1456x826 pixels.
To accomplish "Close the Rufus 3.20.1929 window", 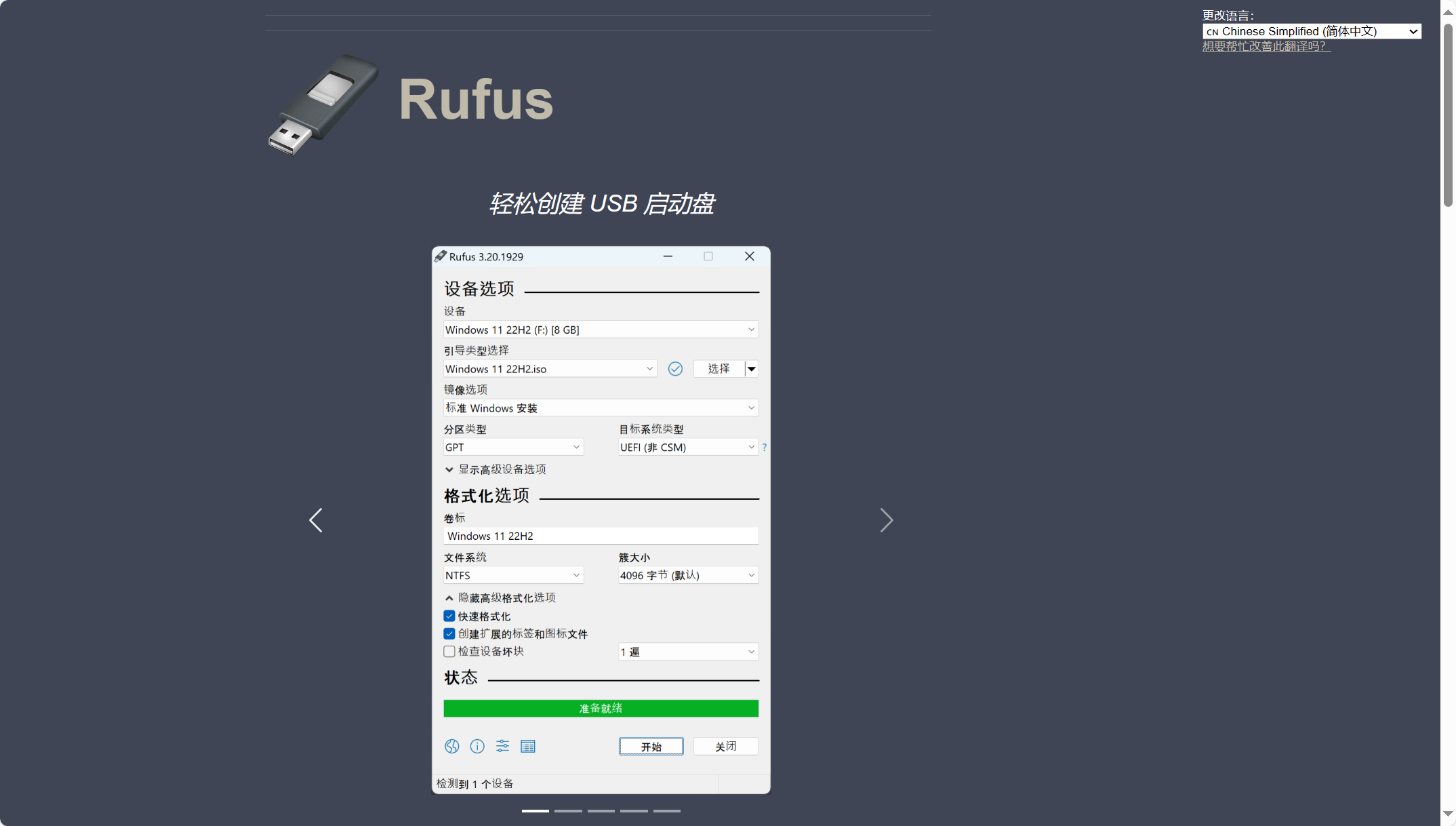I will coord(749,256).
